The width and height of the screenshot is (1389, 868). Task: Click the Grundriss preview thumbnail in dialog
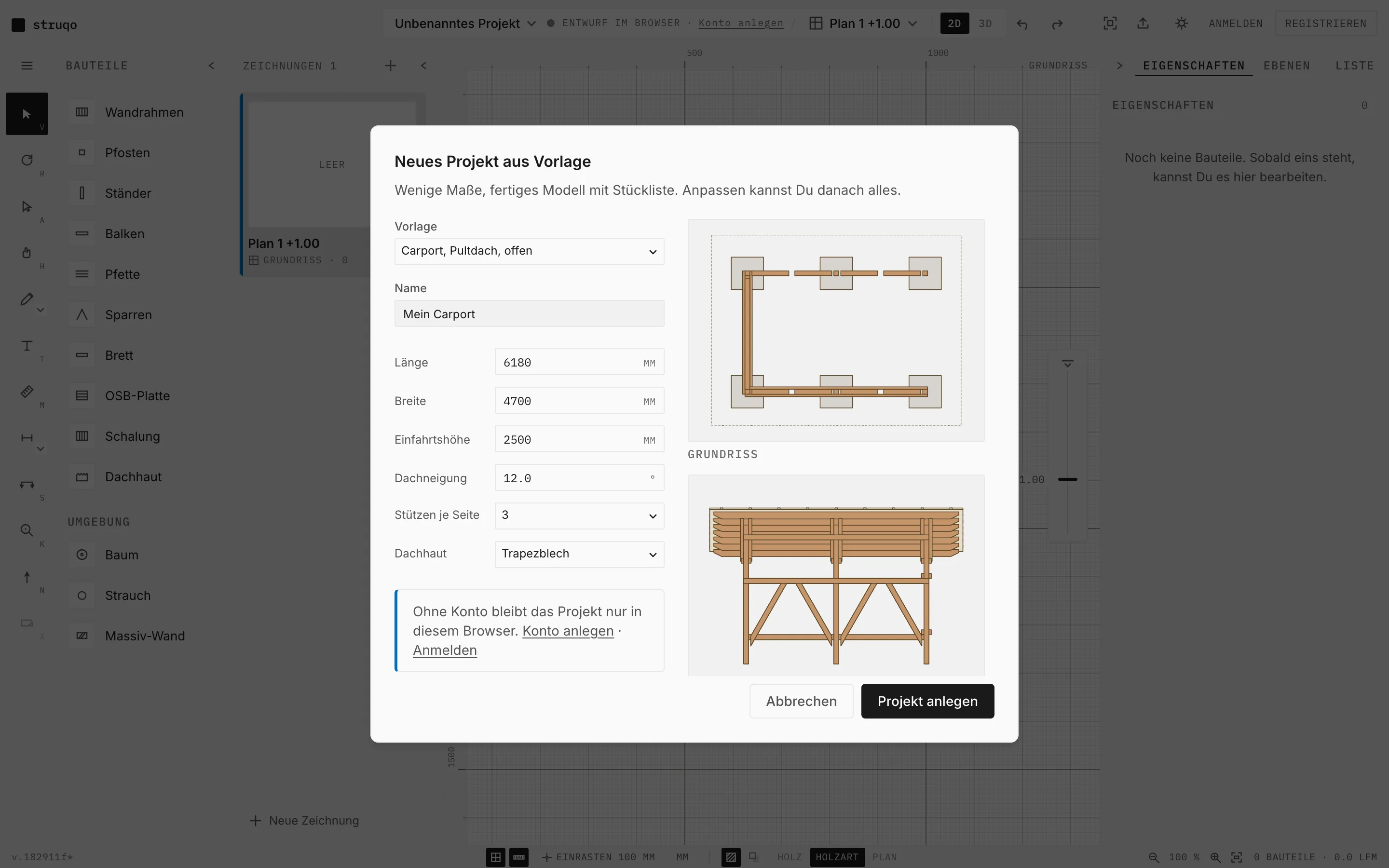coord(836,330)
